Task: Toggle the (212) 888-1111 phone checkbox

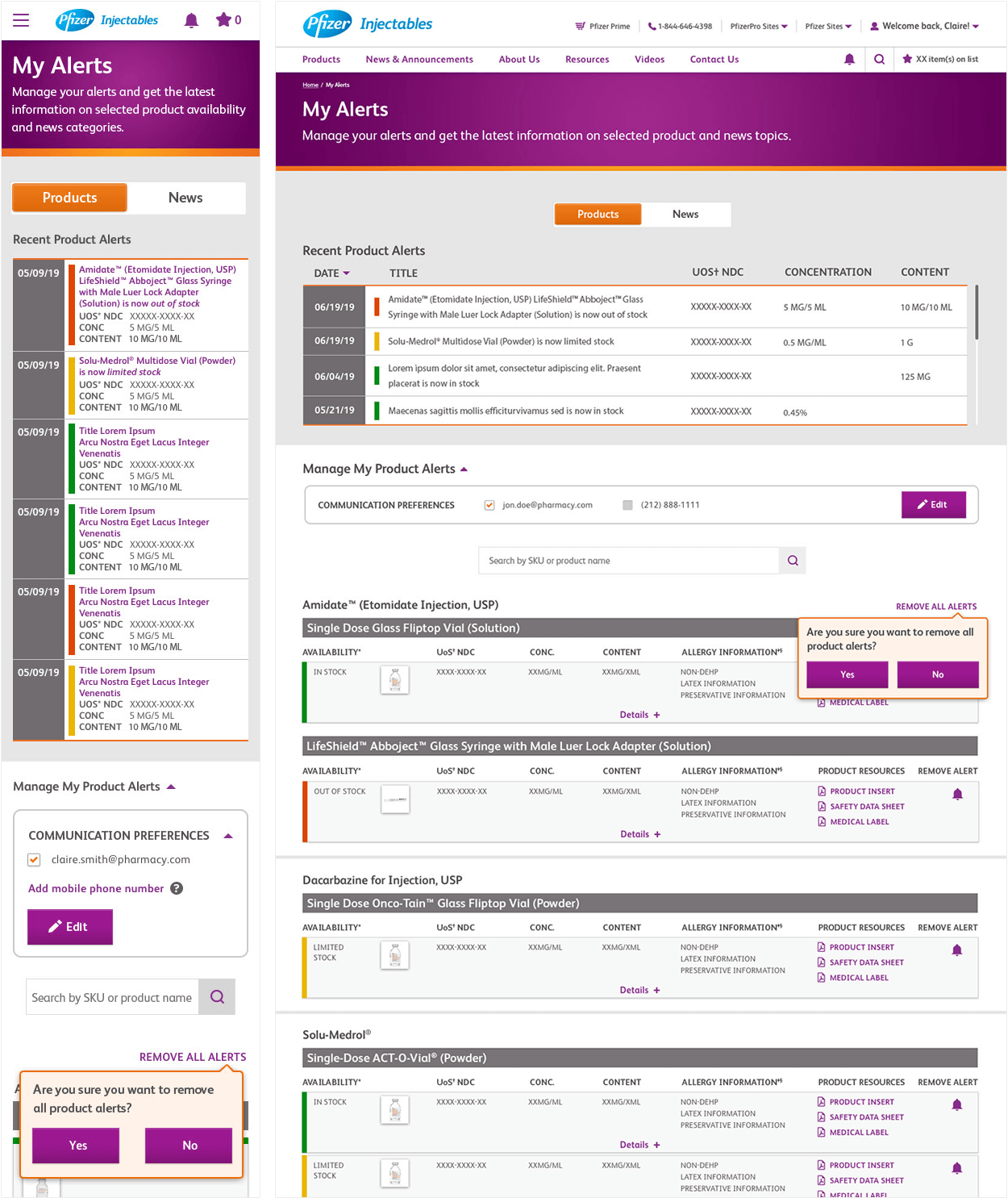Action: 627,505
